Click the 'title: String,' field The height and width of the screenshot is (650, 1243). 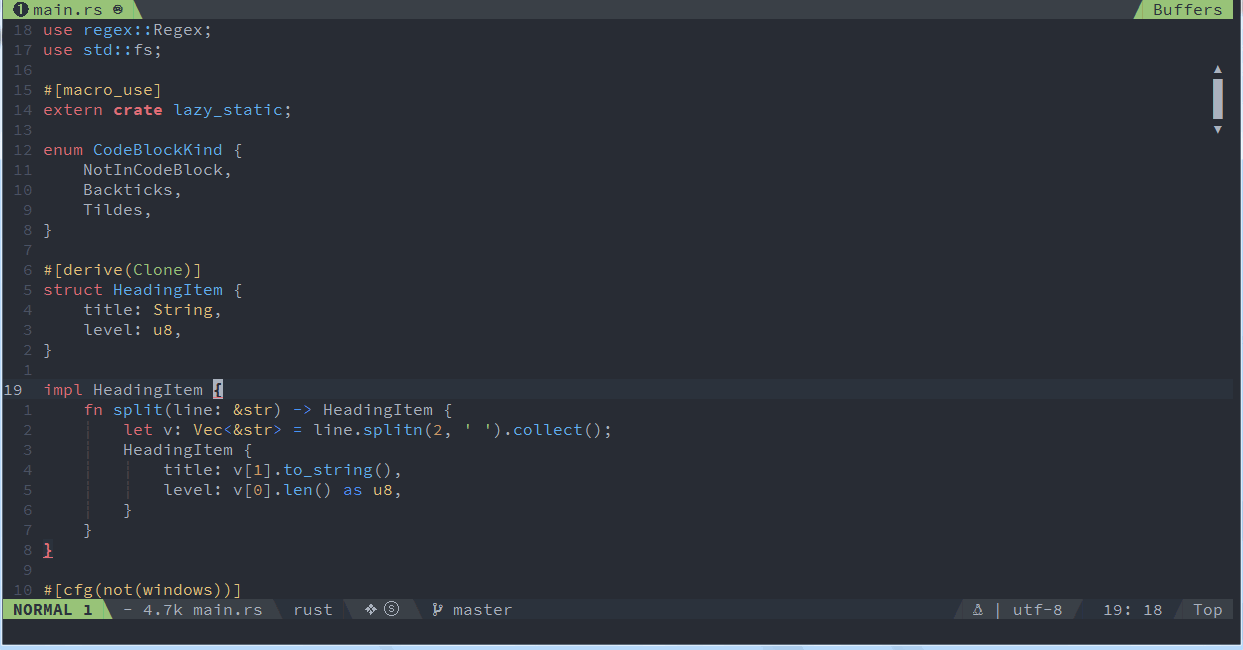[153, 310]
